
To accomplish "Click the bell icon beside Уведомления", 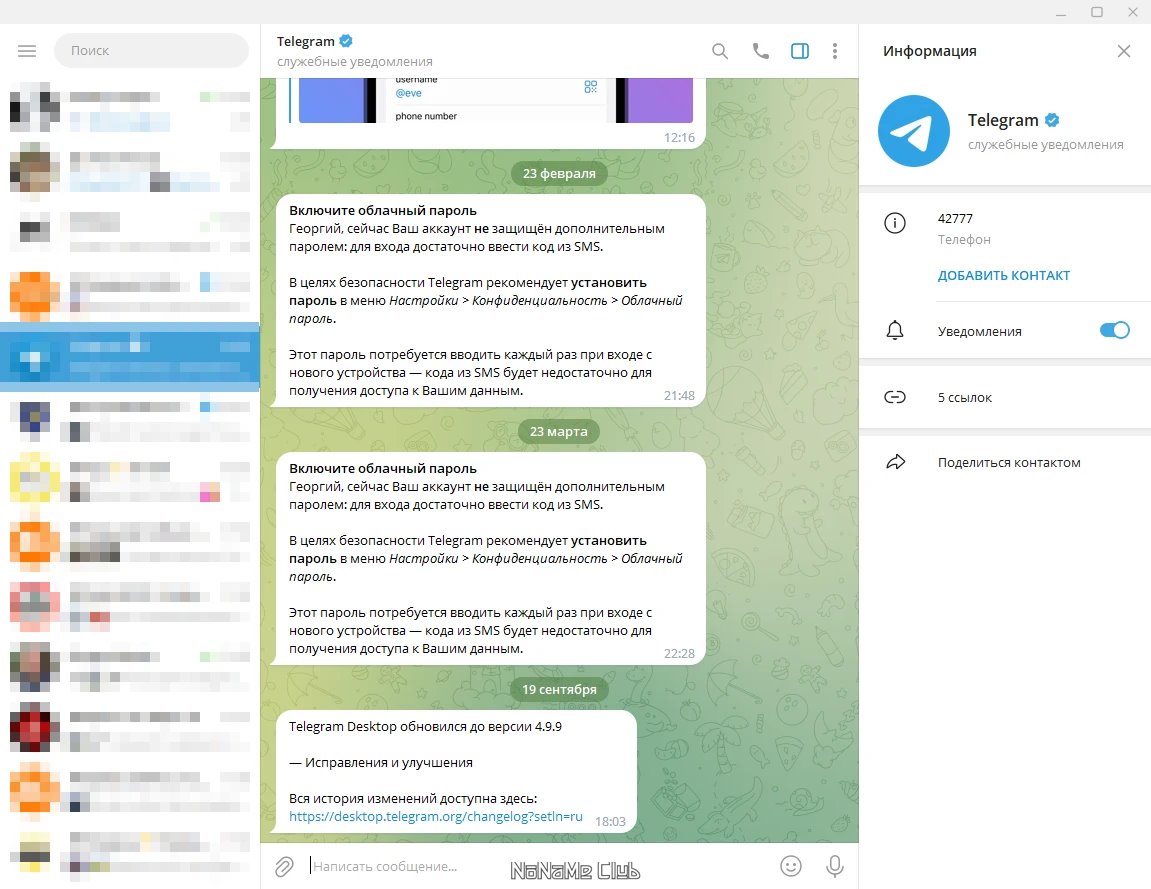I will click(x=895, y=330).
